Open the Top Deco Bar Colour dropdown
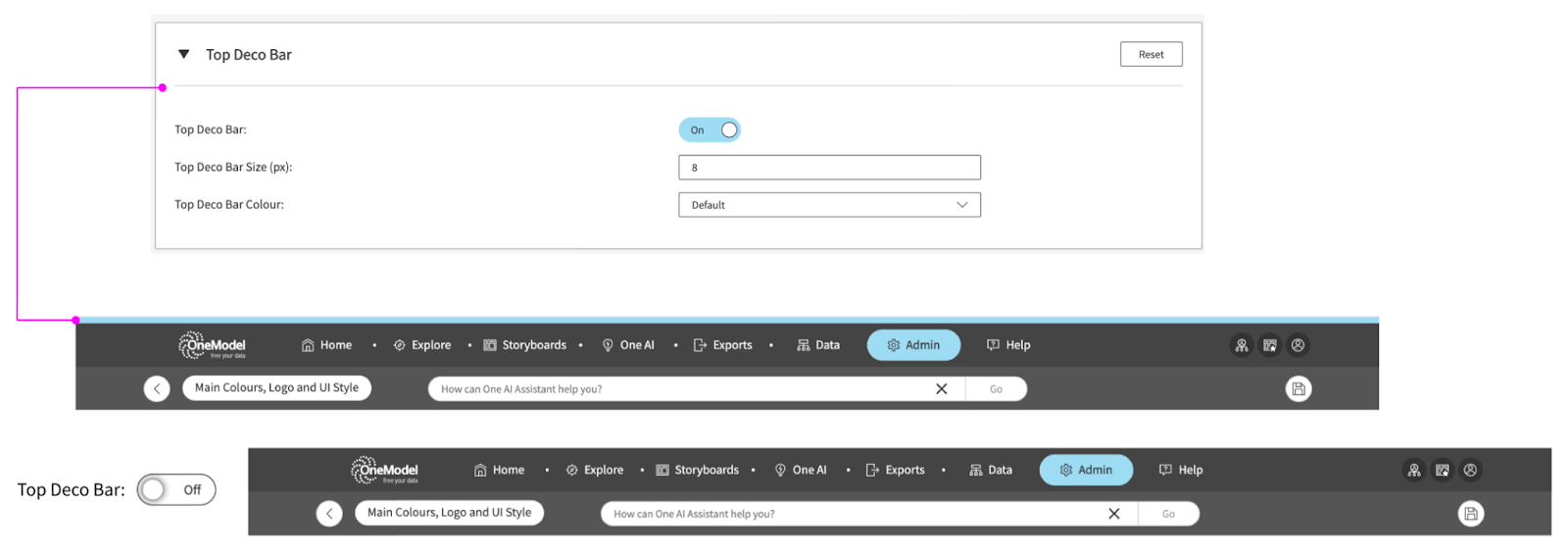Image resolution: width=1568 pixels, height=555 pixels. [829, 205]
